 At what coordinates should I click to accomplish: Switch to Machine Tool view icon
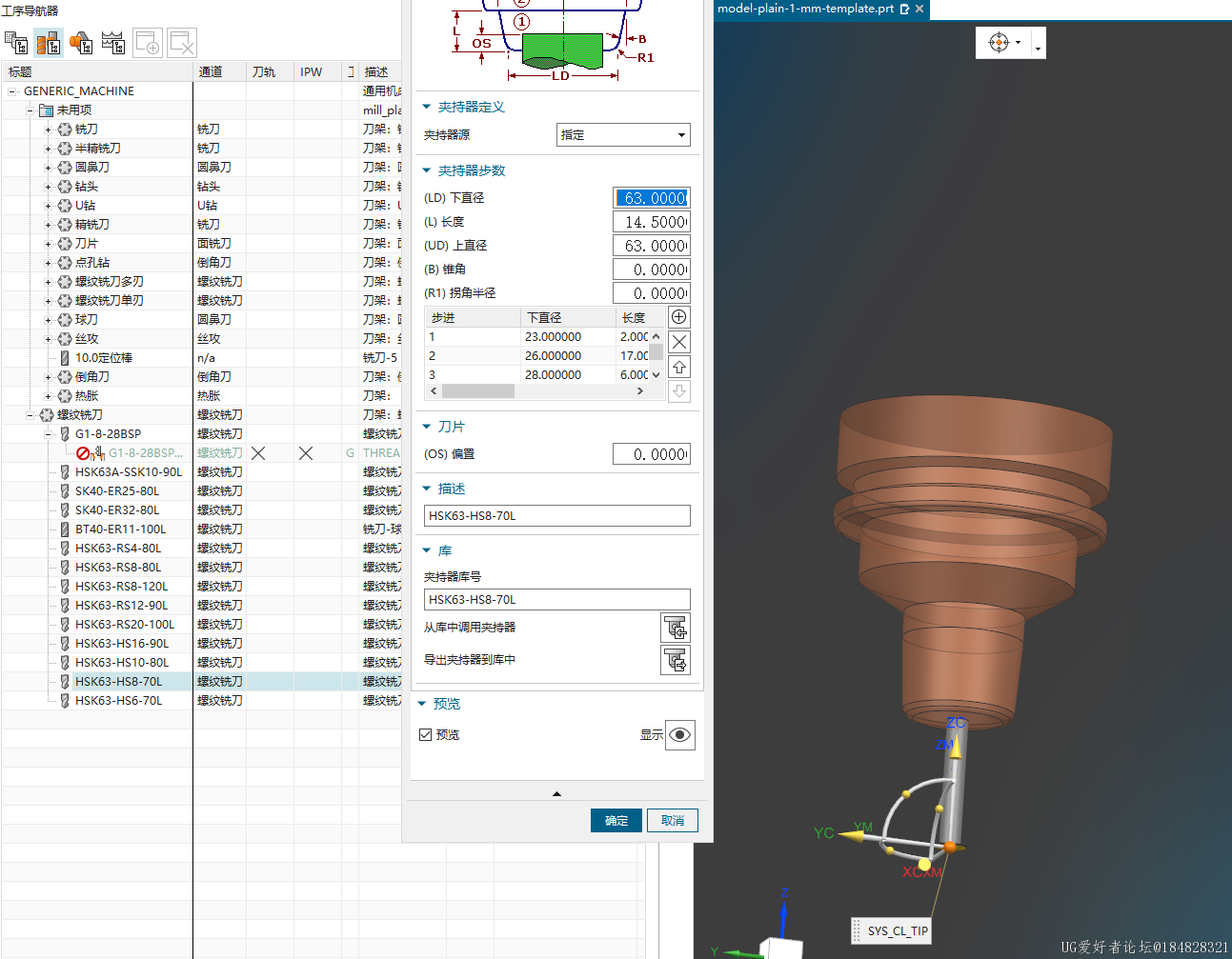(x=48, y=43)
